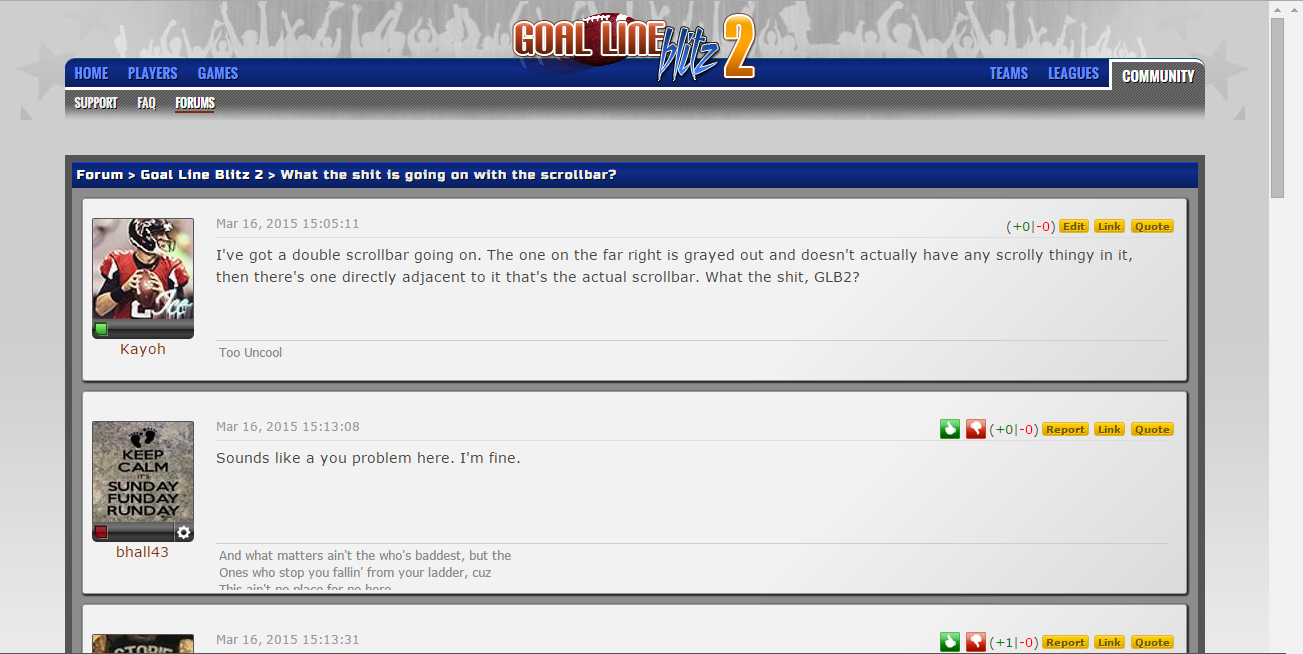Click Kayoh's green online status indicator

pyautogui.click(x=101, y=329)
